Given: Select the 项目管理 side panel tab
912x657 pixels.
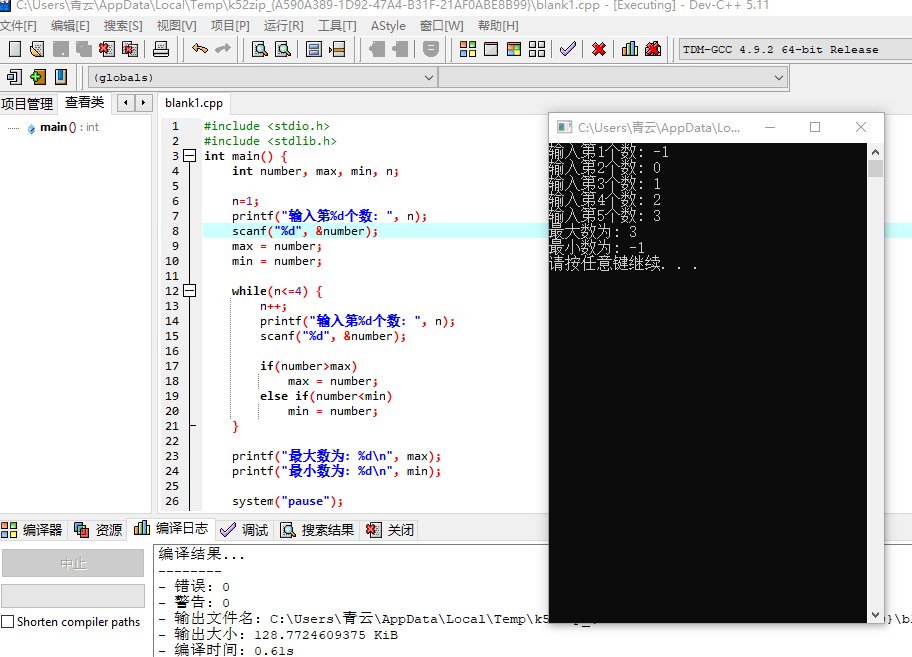Looking at the screenshot, I should coord(27,103).
